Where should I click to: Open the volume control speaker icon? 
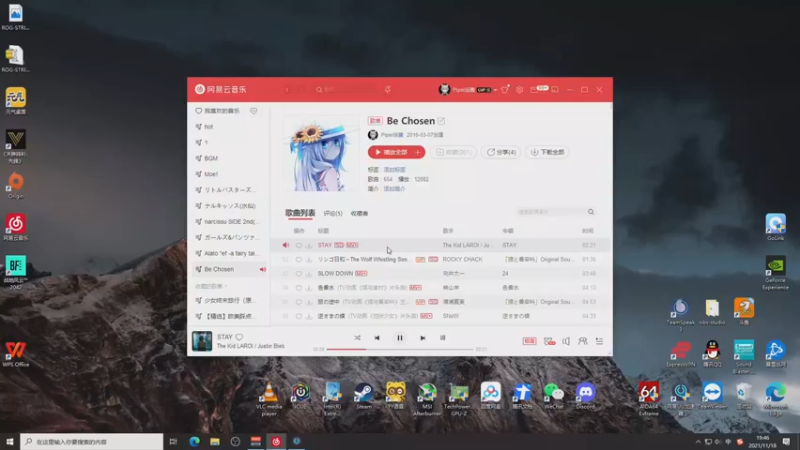566,341
